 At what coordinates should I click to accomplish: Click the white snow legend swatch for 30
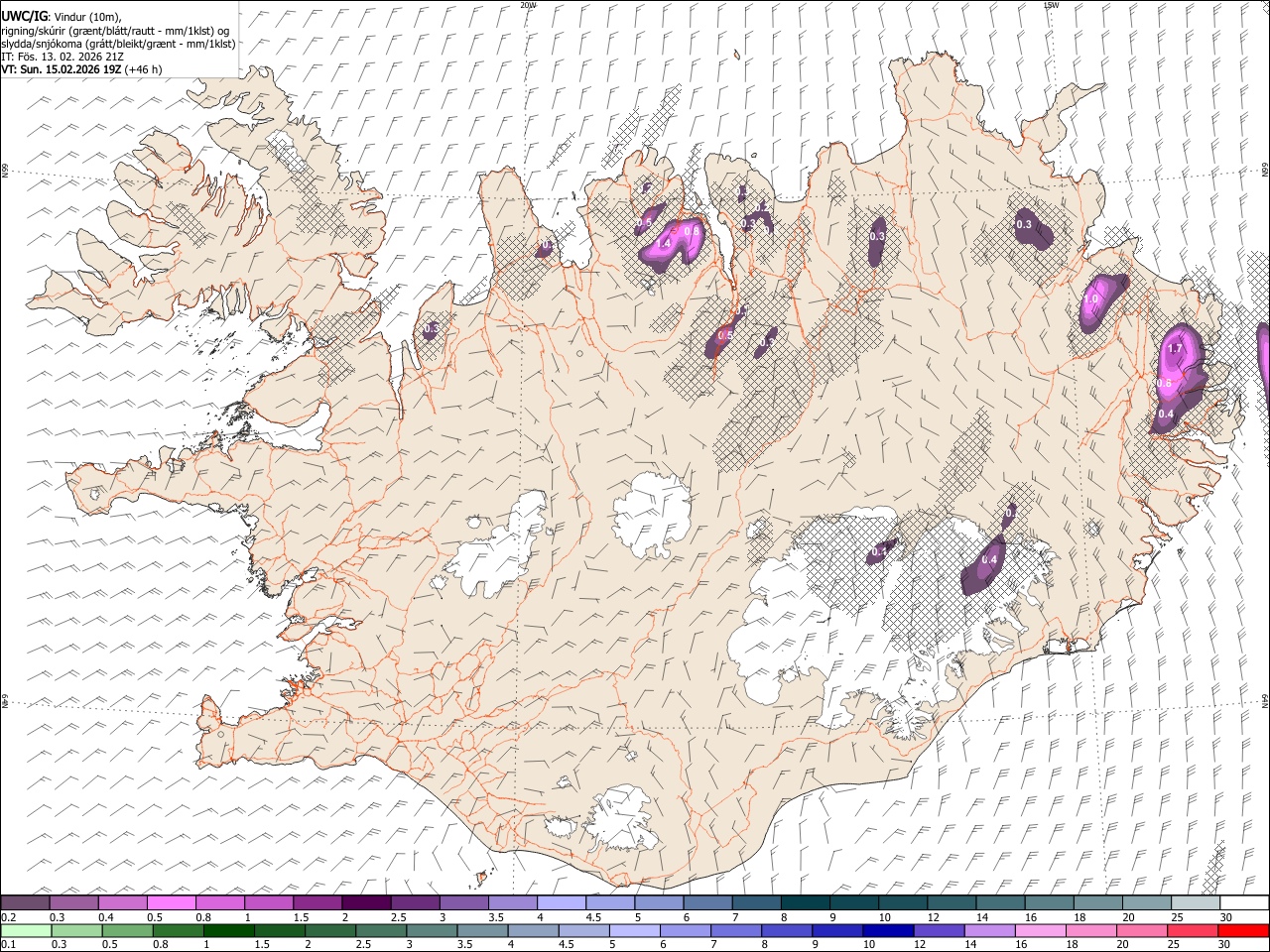pyautogui.click(x=1244, y=902)
